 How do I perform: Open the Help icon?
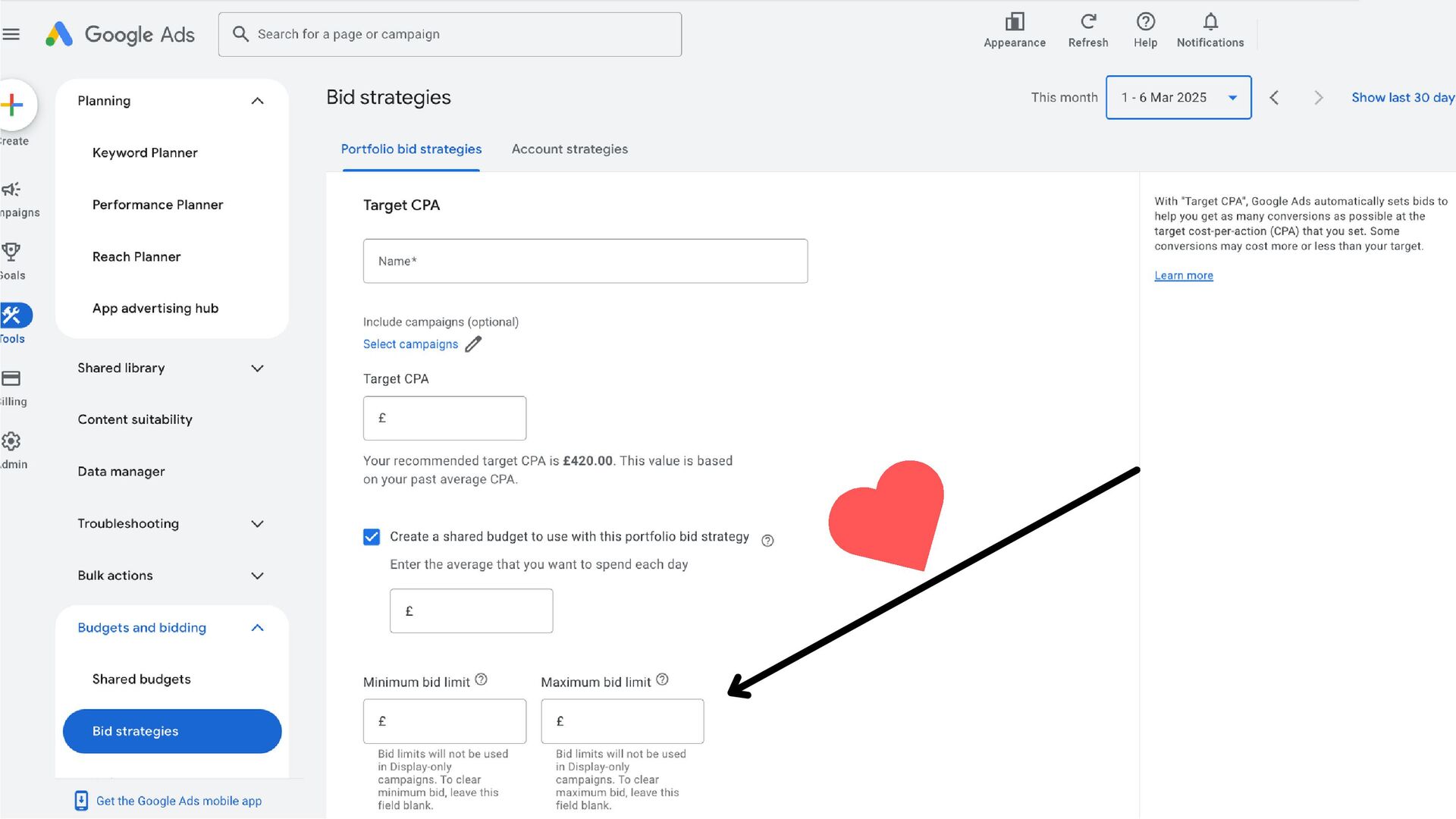[1145, 22]
